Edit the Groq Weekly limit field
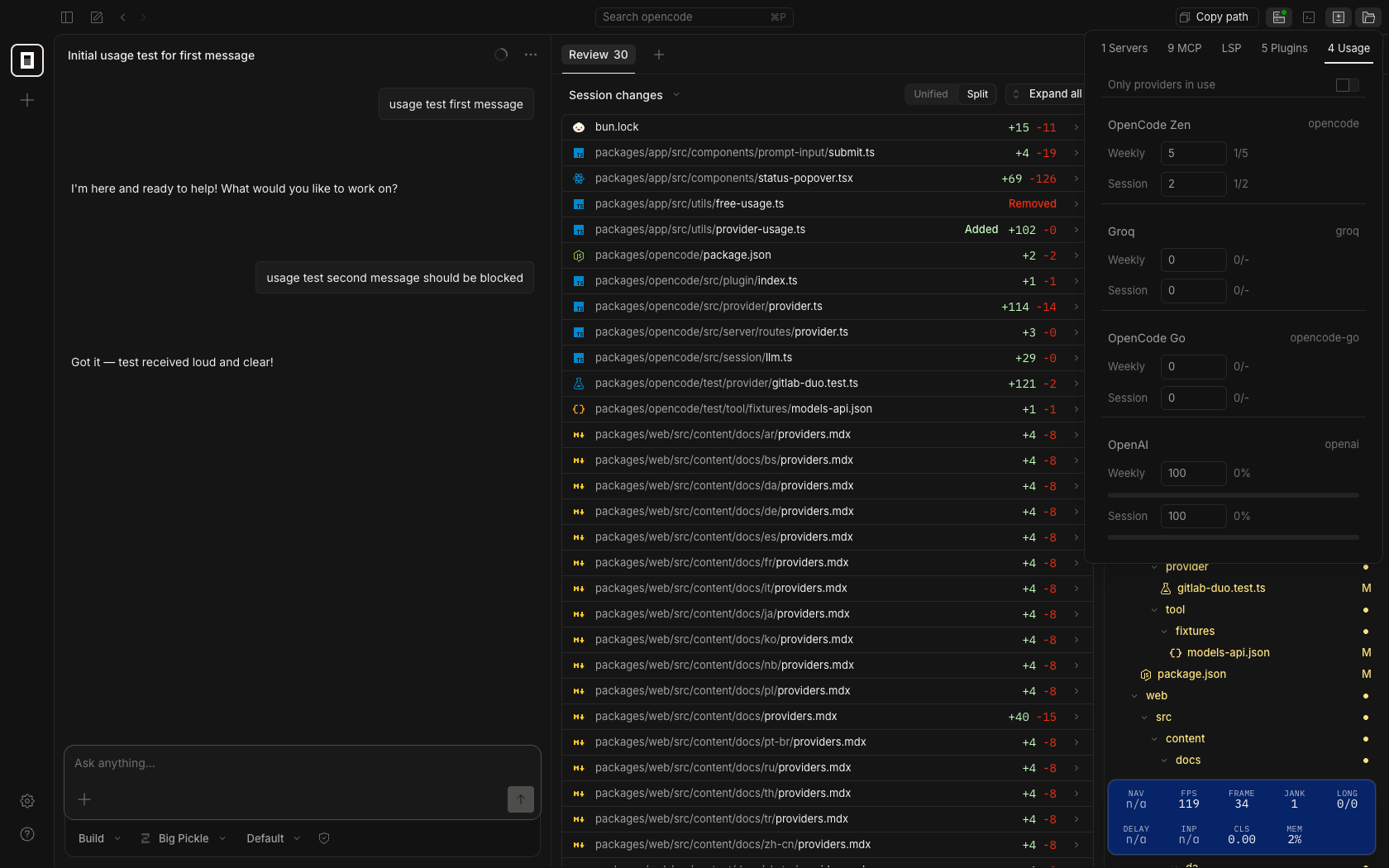This screenshot has height=868, width=1389. [x=1193, y=260]
